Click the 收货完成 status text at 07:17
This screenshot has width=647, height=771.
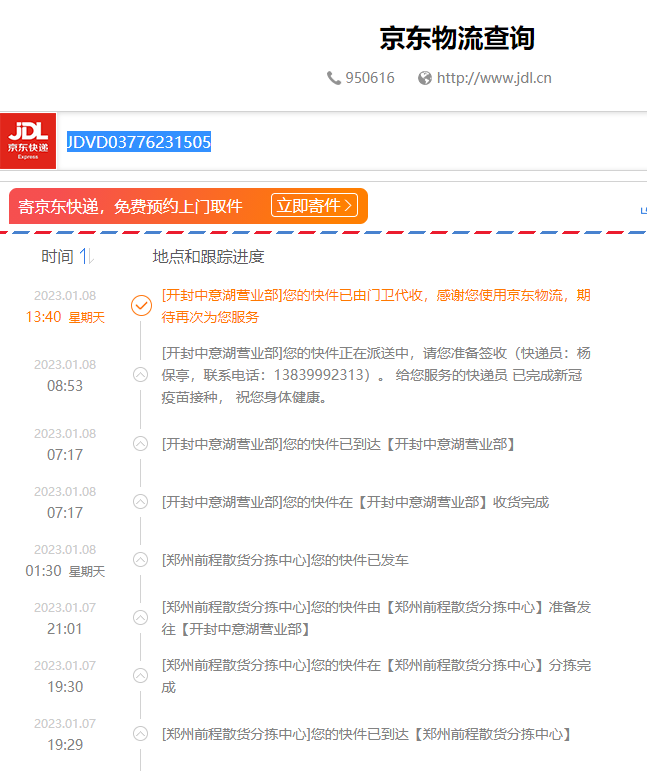(355, 502)
